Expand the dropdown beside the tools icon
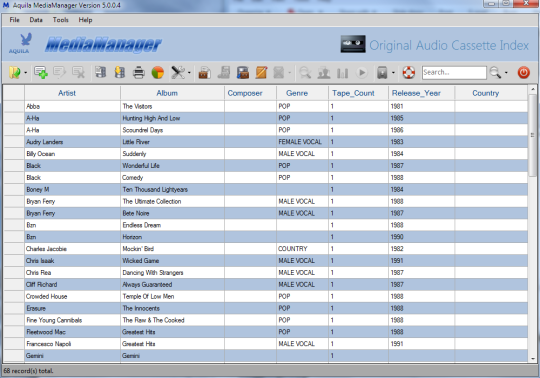 [189, 73]
